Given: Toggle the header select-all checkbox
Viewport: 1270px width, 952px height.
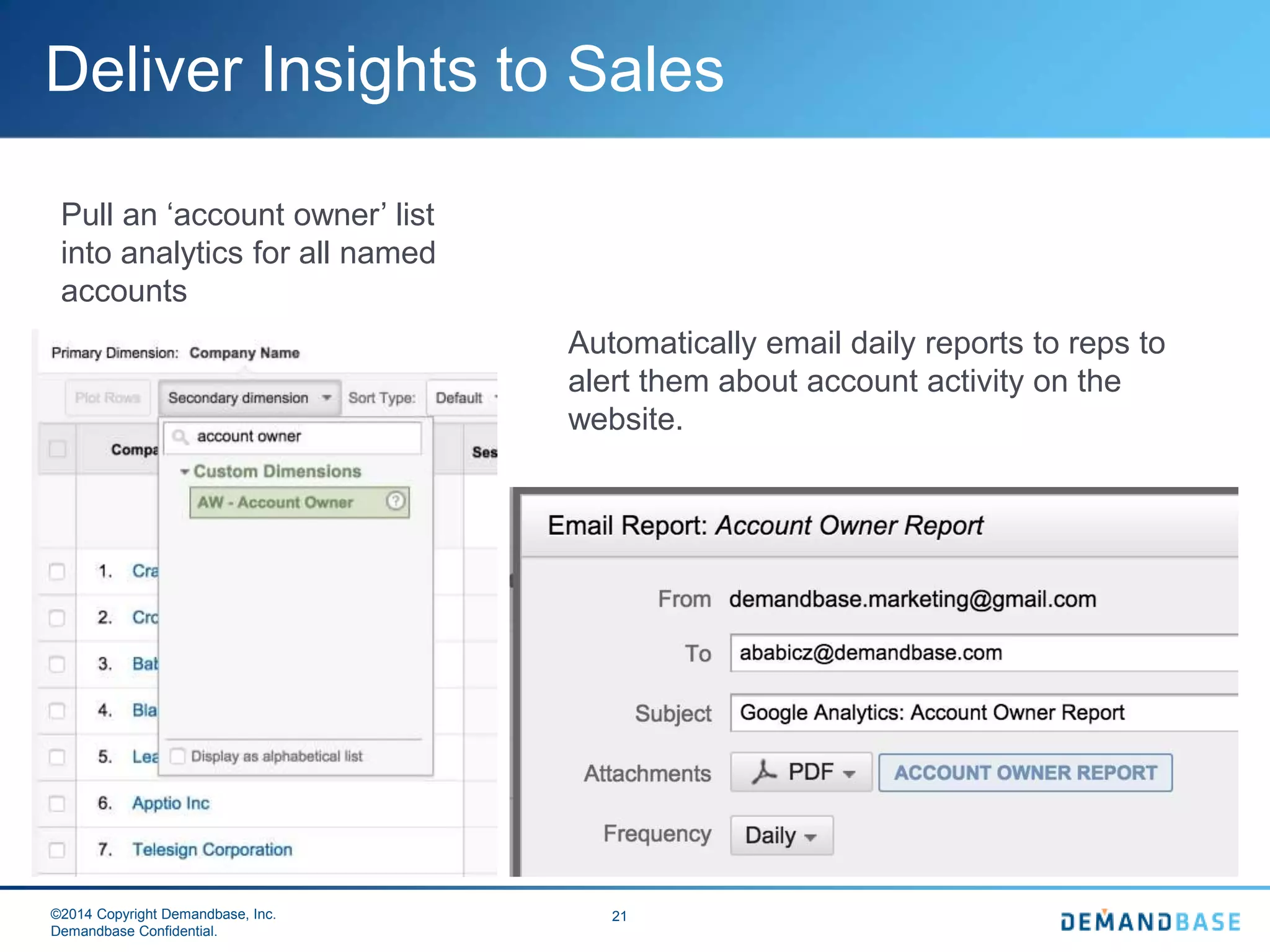Looking at the screenshot, I should coord(58,449).
